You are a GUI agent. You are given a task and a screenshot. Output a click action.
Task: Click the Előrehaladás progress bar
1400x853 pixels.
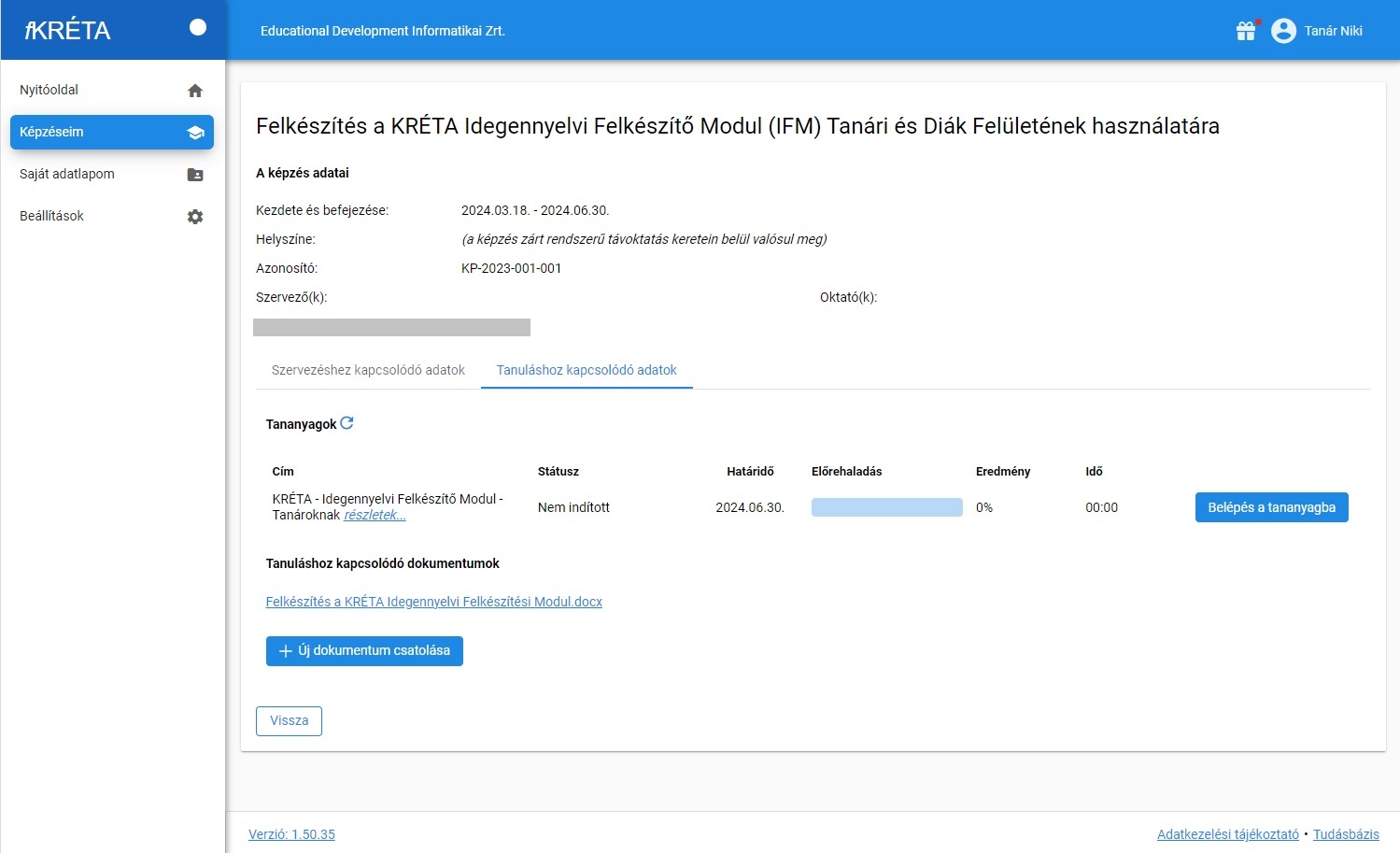887,507
